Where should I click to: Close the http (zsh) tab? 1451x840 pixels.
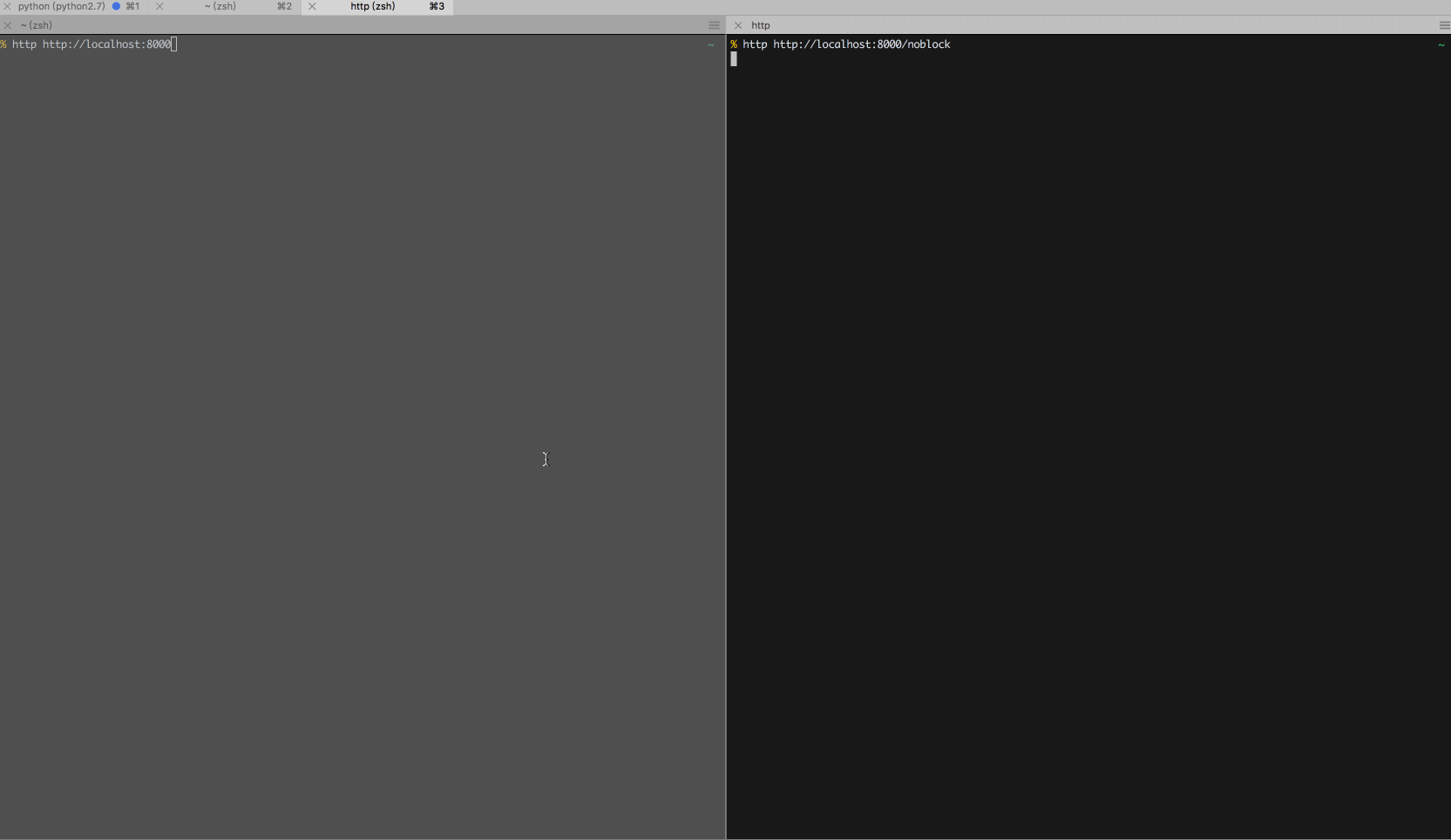[x=312, y=6]
